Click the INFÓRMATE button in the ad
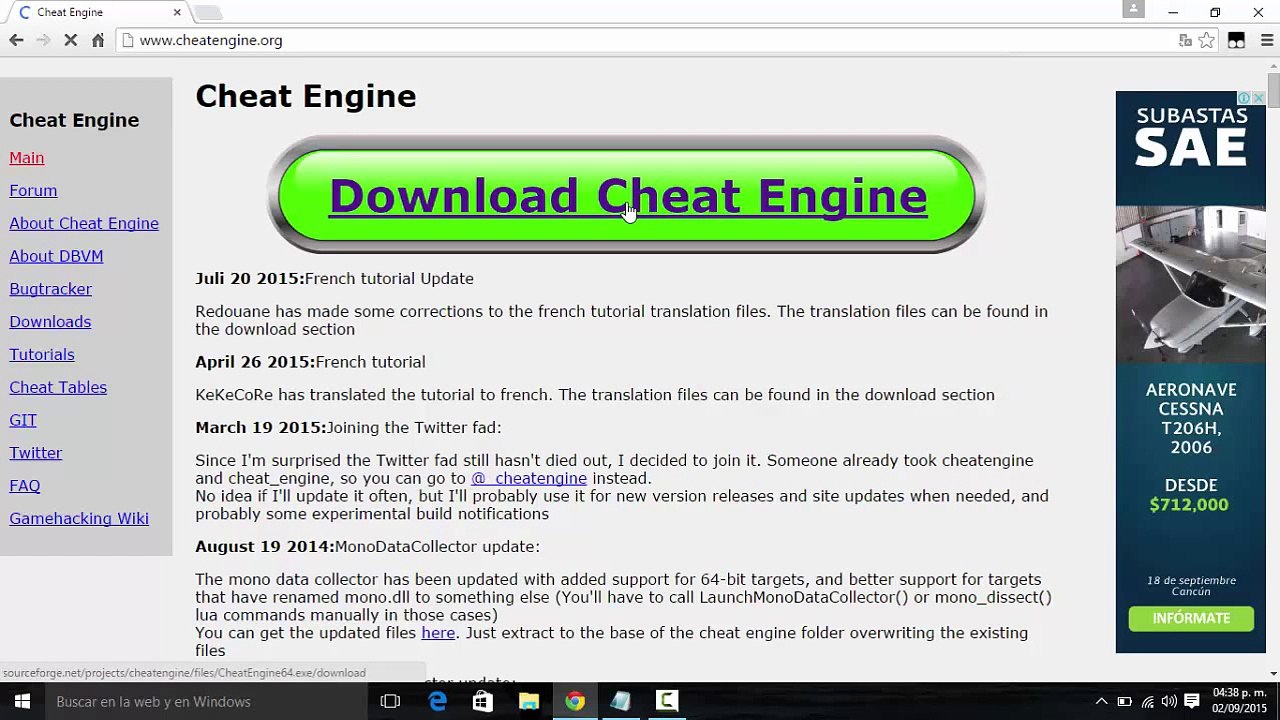 [1191, 618]
